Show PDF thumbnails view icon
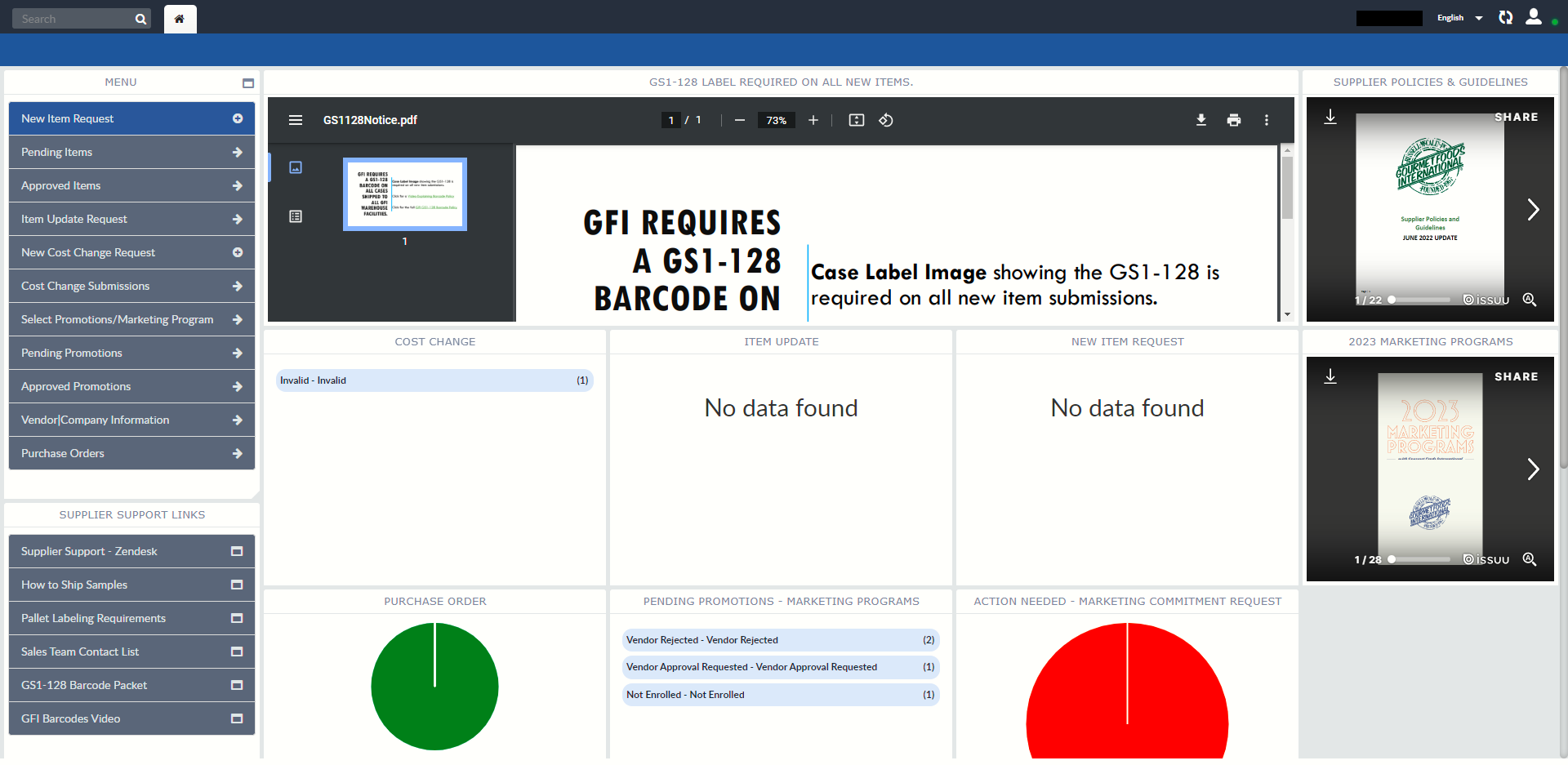The width and height of the screenshot is (1568, 765). 296,167
